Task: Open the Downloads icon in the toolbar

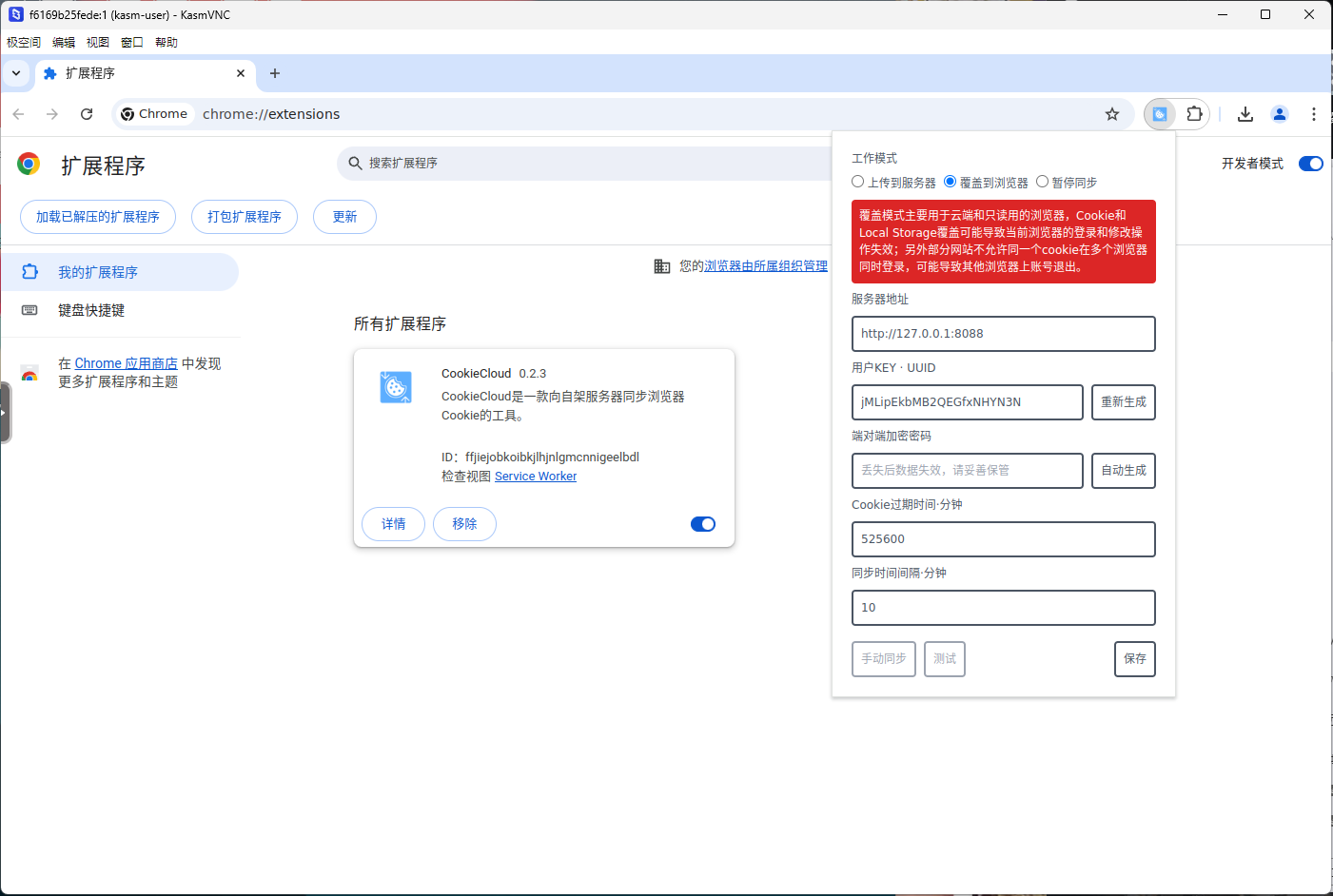Action: tap(1245, 114)
